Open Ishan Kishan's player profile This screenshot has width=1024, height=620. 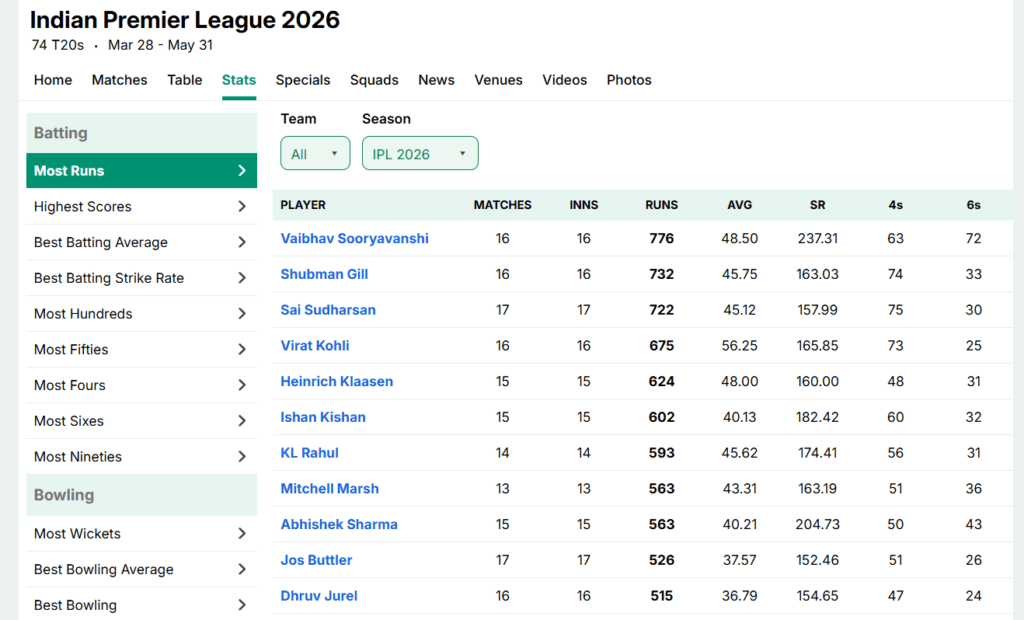(323, 417)
